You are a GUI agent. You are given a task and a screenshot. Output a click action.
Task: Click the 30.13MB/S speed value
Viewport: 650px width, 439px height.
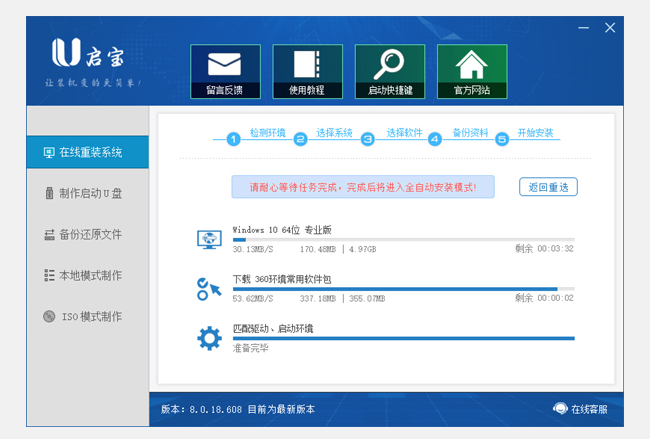pyautogui.click(x=253, y=249)
